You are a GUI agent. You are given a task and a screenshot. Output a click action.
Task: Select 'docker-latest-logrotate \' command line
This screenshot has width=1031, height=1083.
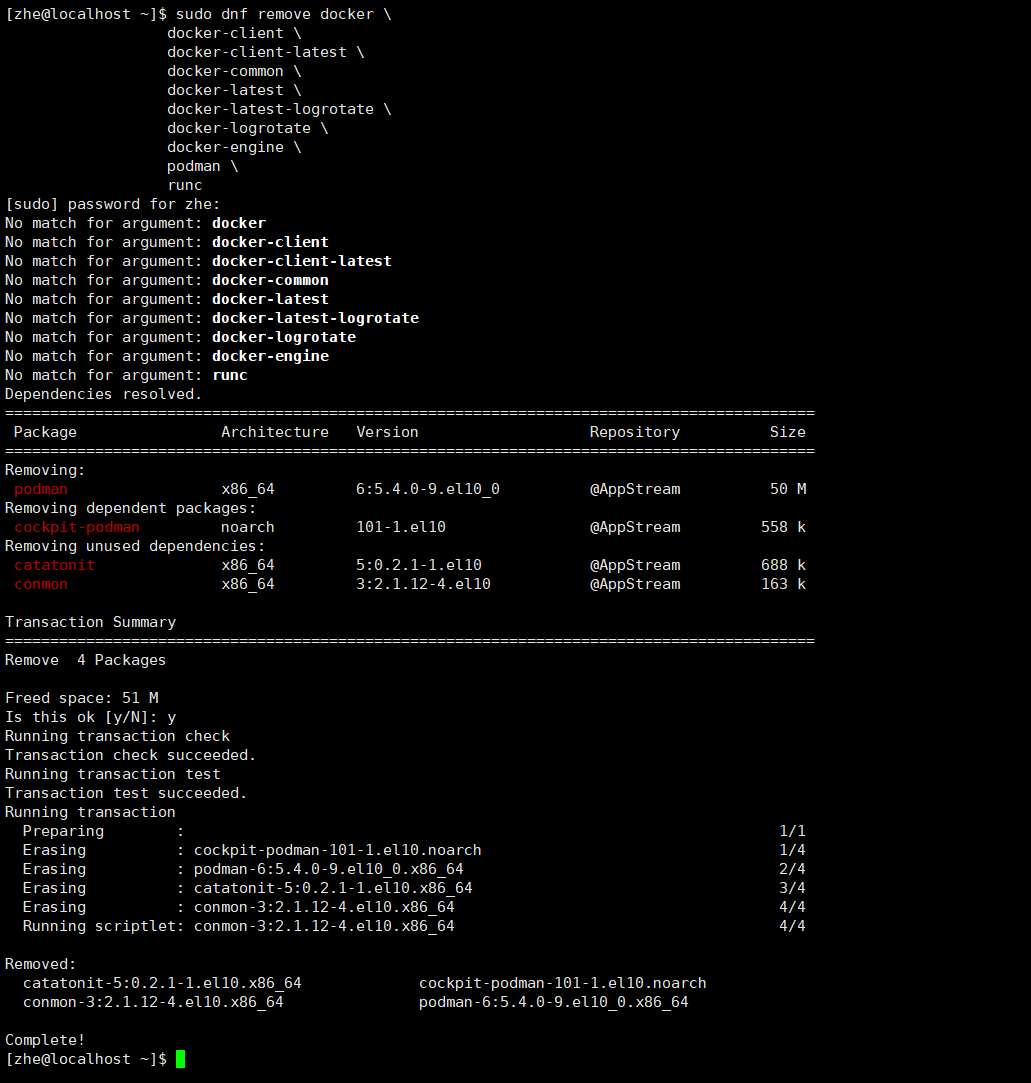279,109
